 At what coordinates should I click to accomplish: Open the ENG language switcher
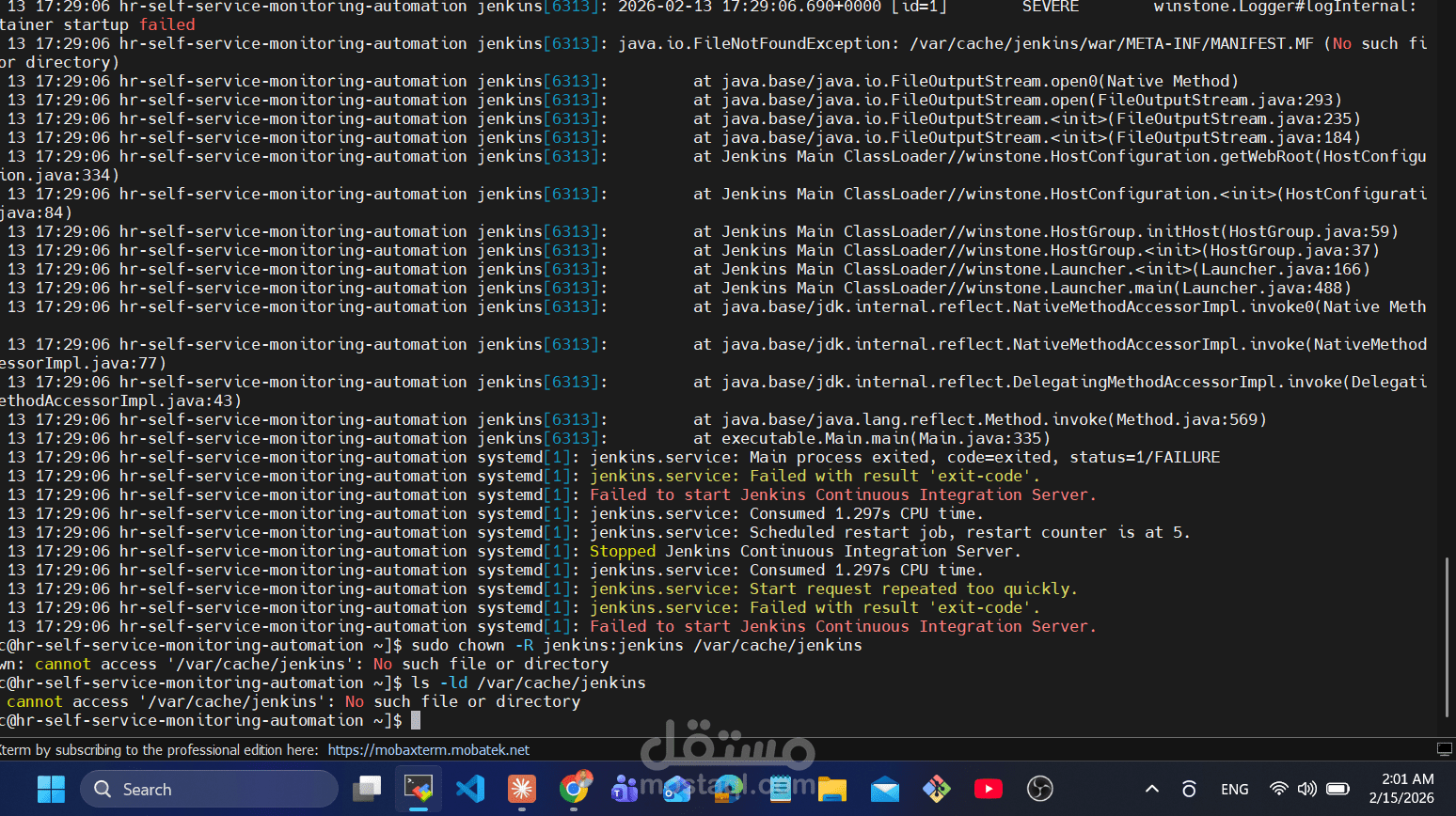click(x=1234, y=789)
